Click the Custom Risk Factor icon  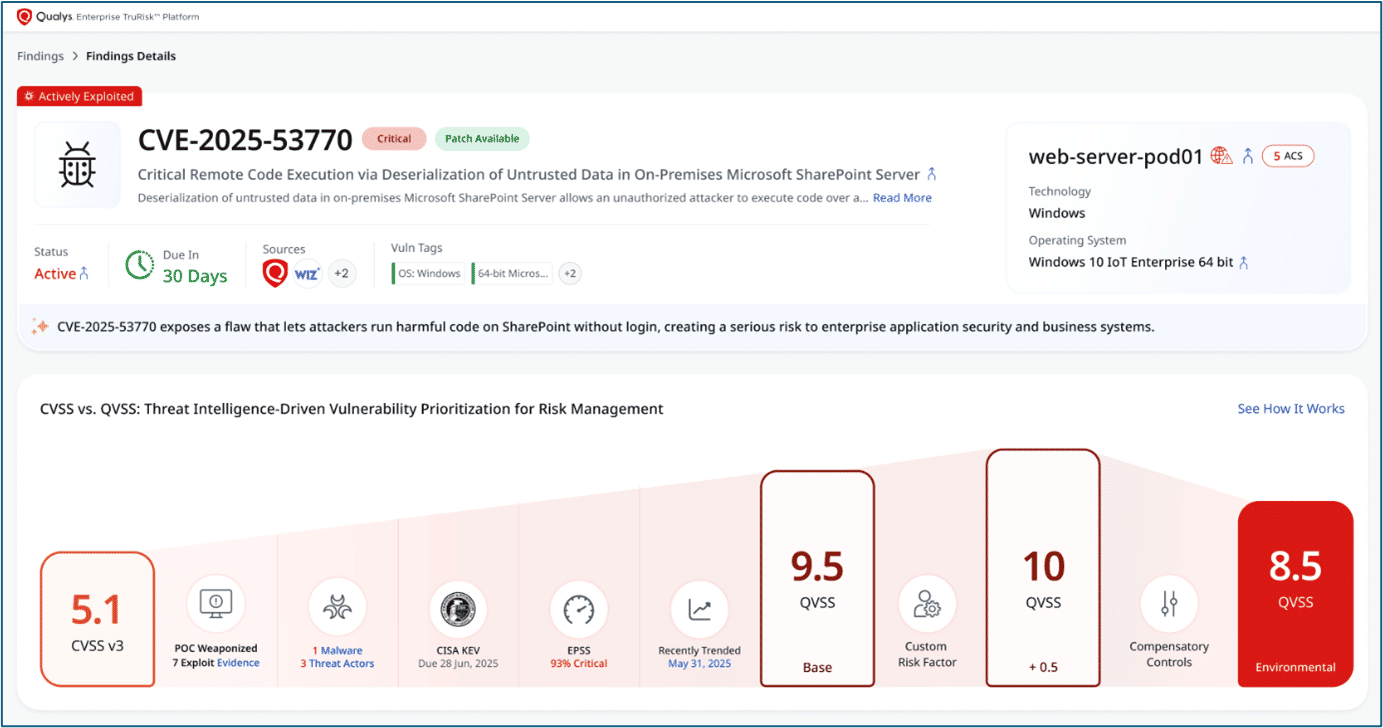click(927, 604)
